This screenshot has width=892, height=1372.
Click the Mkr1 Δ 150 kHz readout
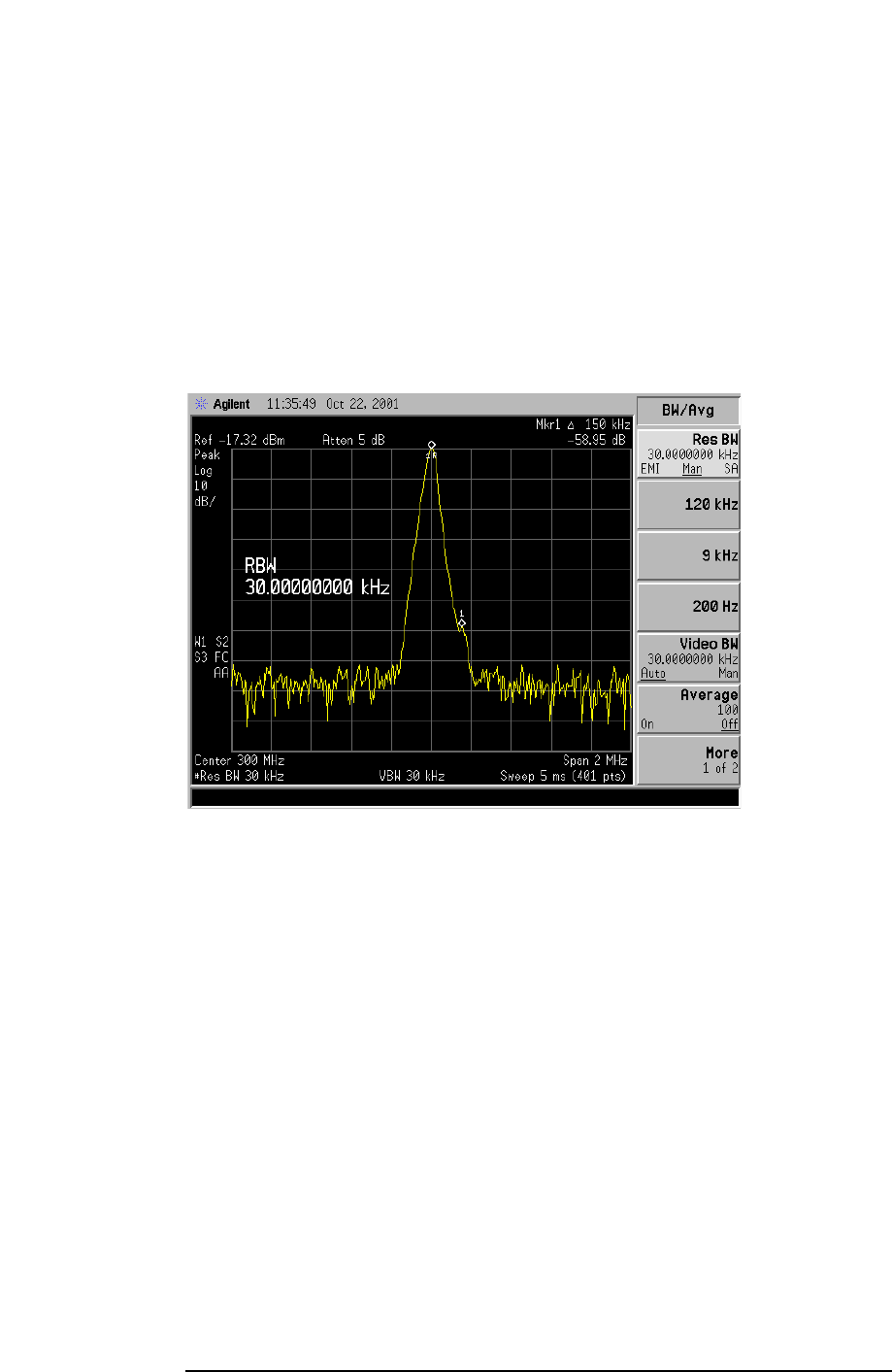click(582, 425)
